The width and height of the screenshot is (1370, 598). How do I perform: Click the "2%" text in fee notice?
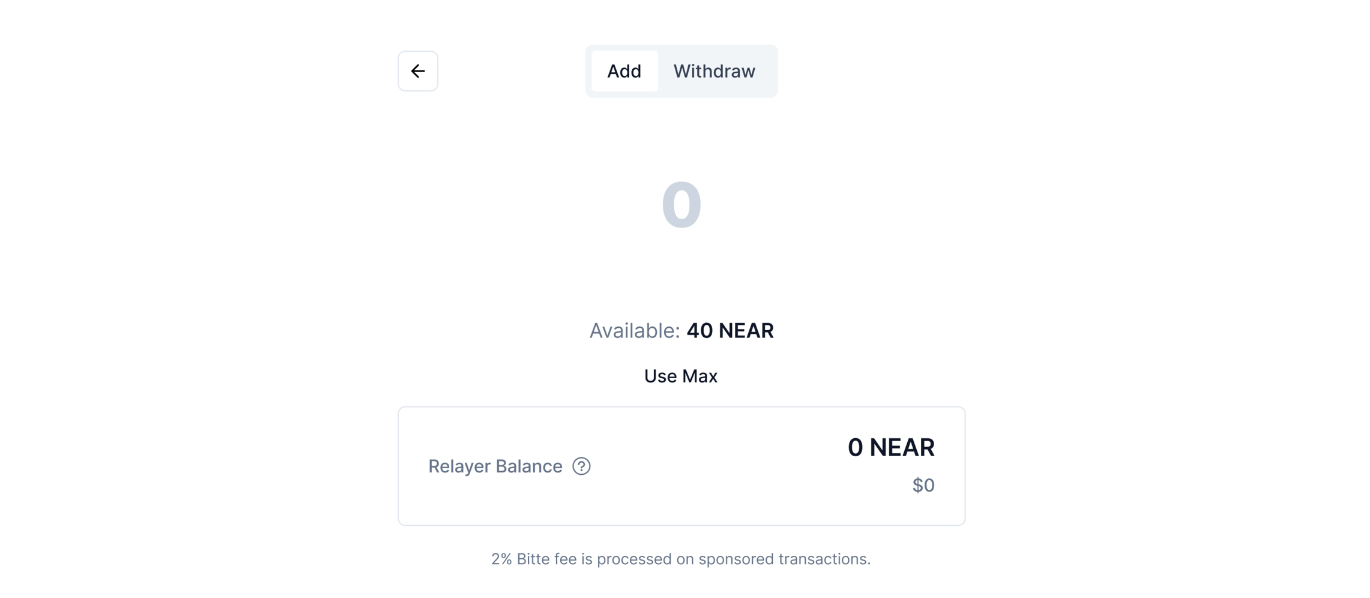pyautogui.click(x=501, y=559)
